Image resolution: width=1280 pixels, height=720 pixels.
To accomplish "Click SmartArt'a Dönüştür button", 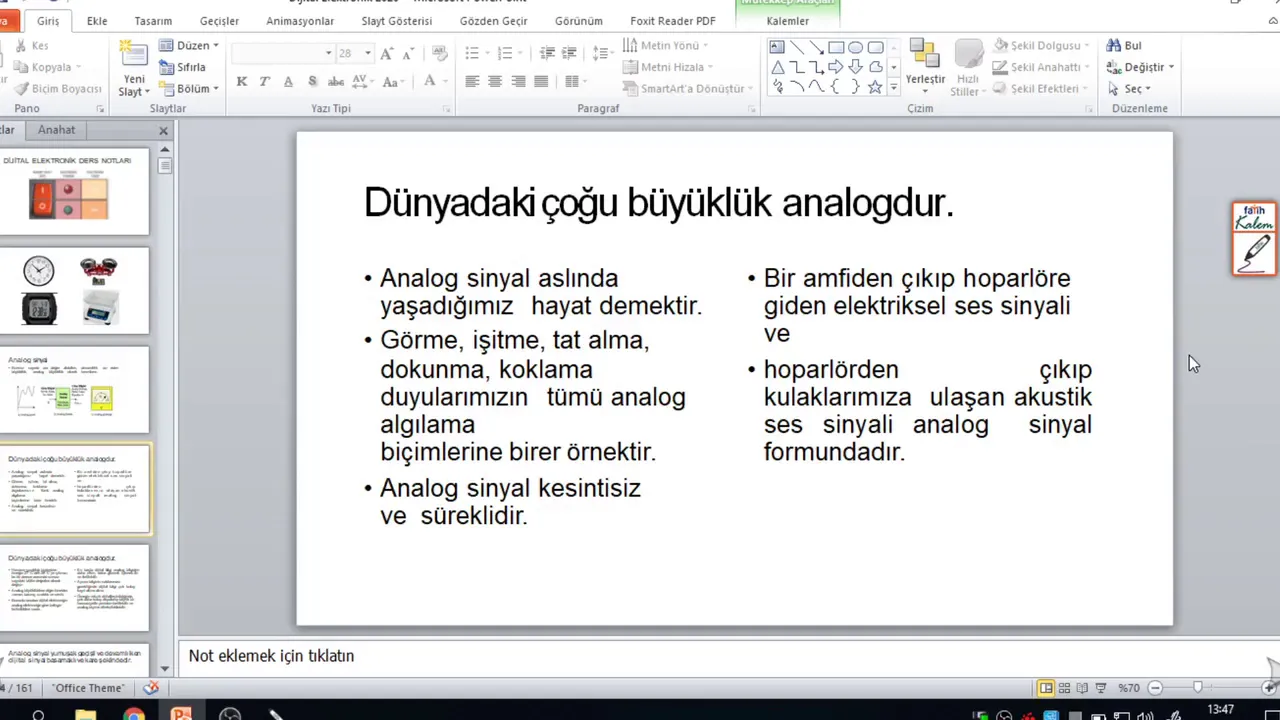I will tap(688, 89).
